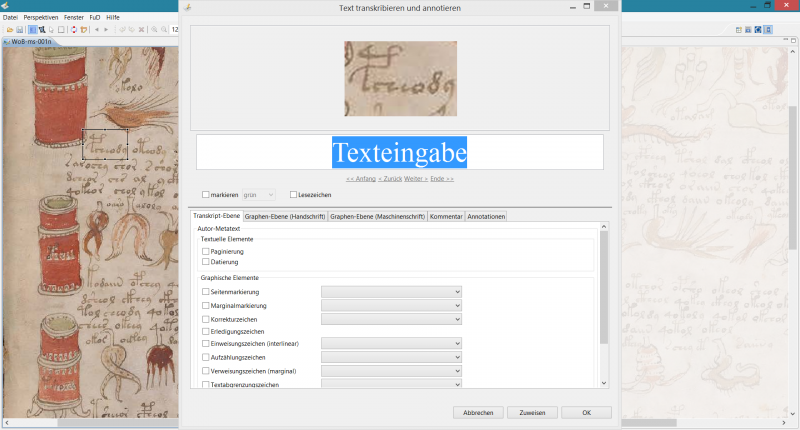Click the OK button
Image resolution: width=800 pixels, height=430 pixels.
[x=586, y=413]
